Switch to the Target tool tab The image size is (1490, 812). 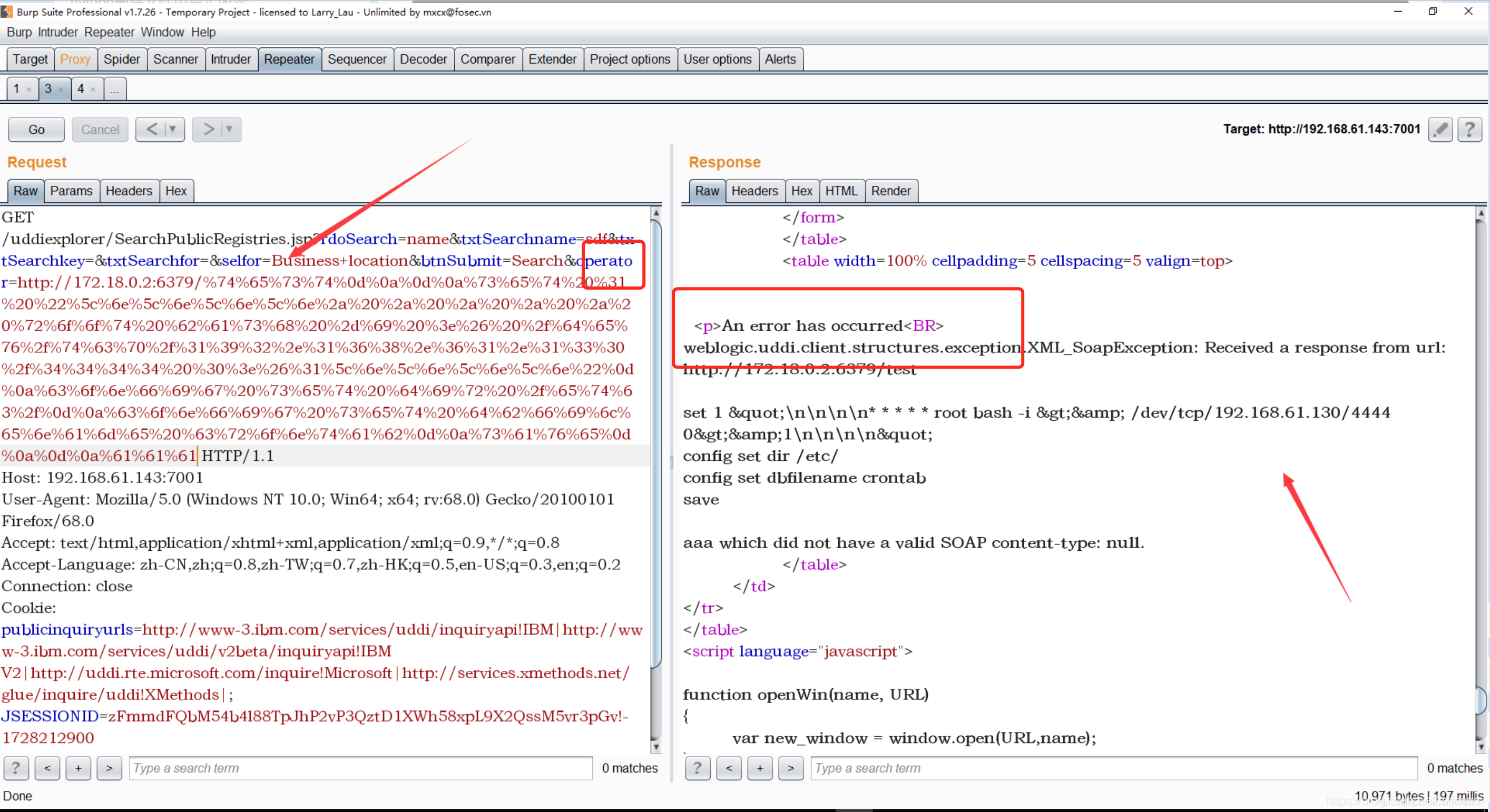[x=31, y=59]
